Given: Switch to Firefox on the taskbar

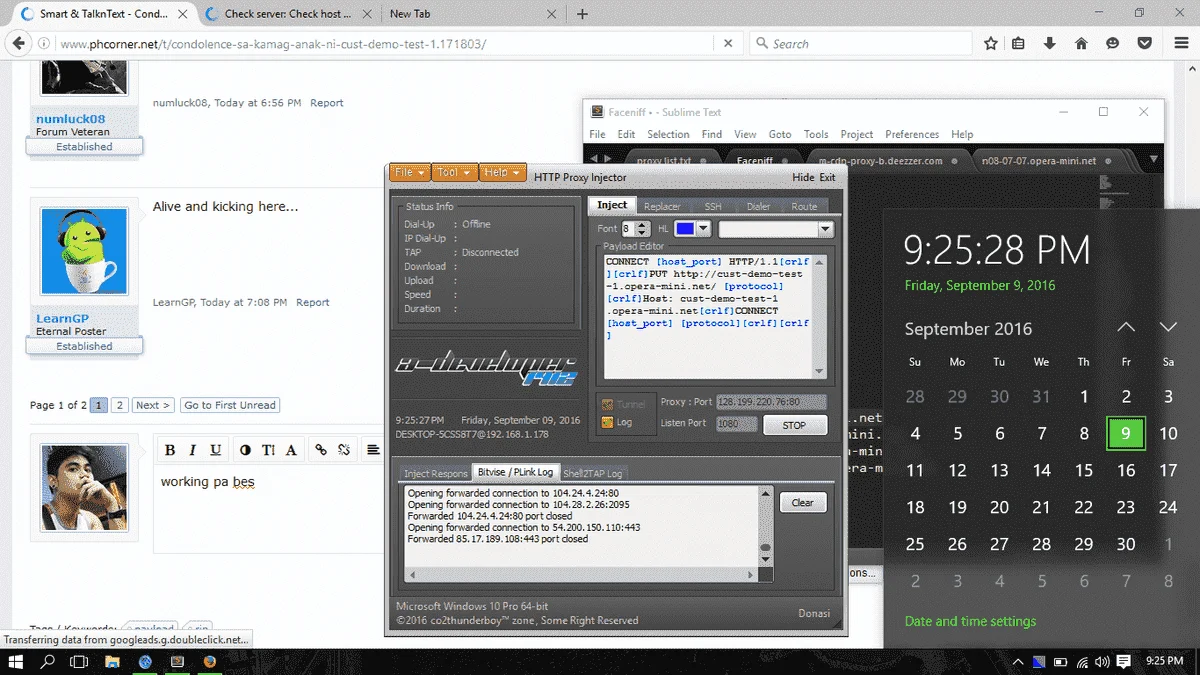Looking at the screenshot, I should 209,662.
